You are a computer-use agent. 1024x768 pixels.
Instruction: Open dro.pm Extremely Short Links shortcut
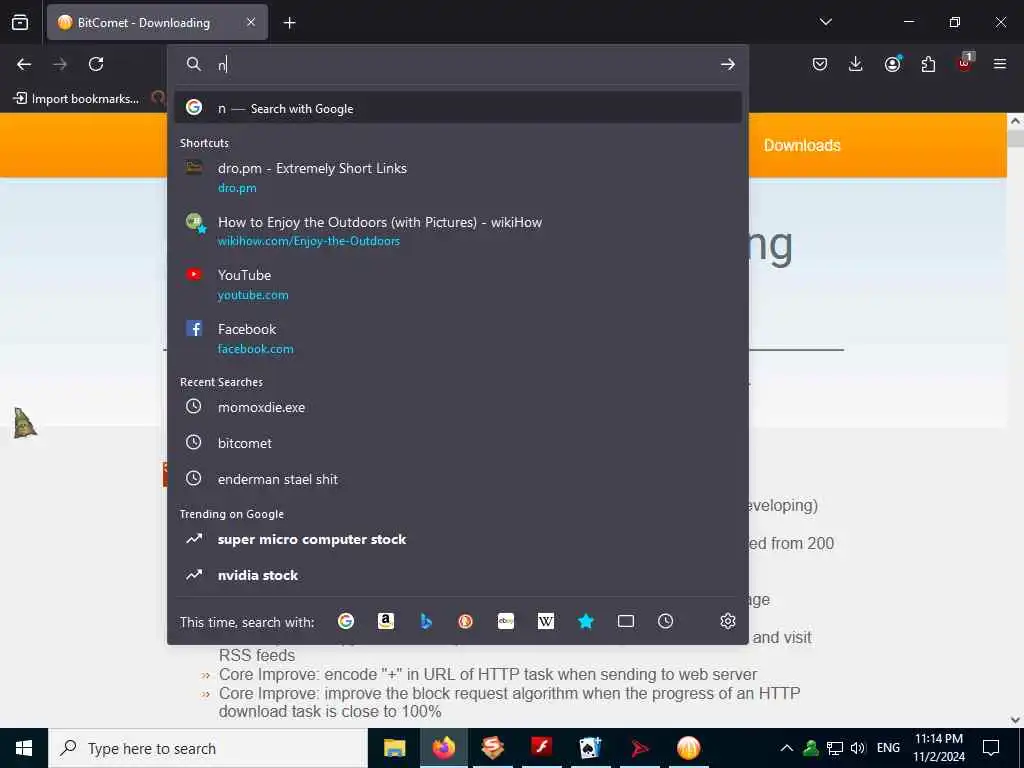[x=457, y=178]
